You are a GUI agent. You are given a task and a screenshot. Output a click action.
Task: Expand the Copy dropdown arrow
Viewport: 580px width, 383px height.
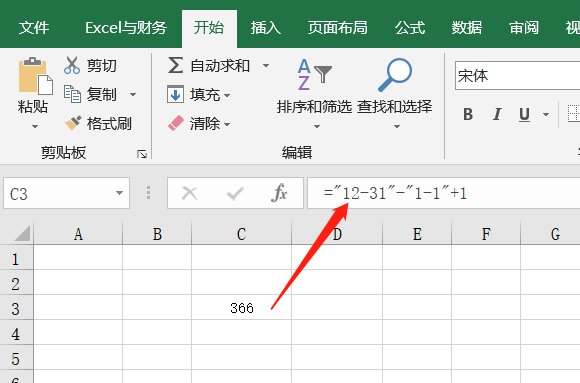(133, 95)
